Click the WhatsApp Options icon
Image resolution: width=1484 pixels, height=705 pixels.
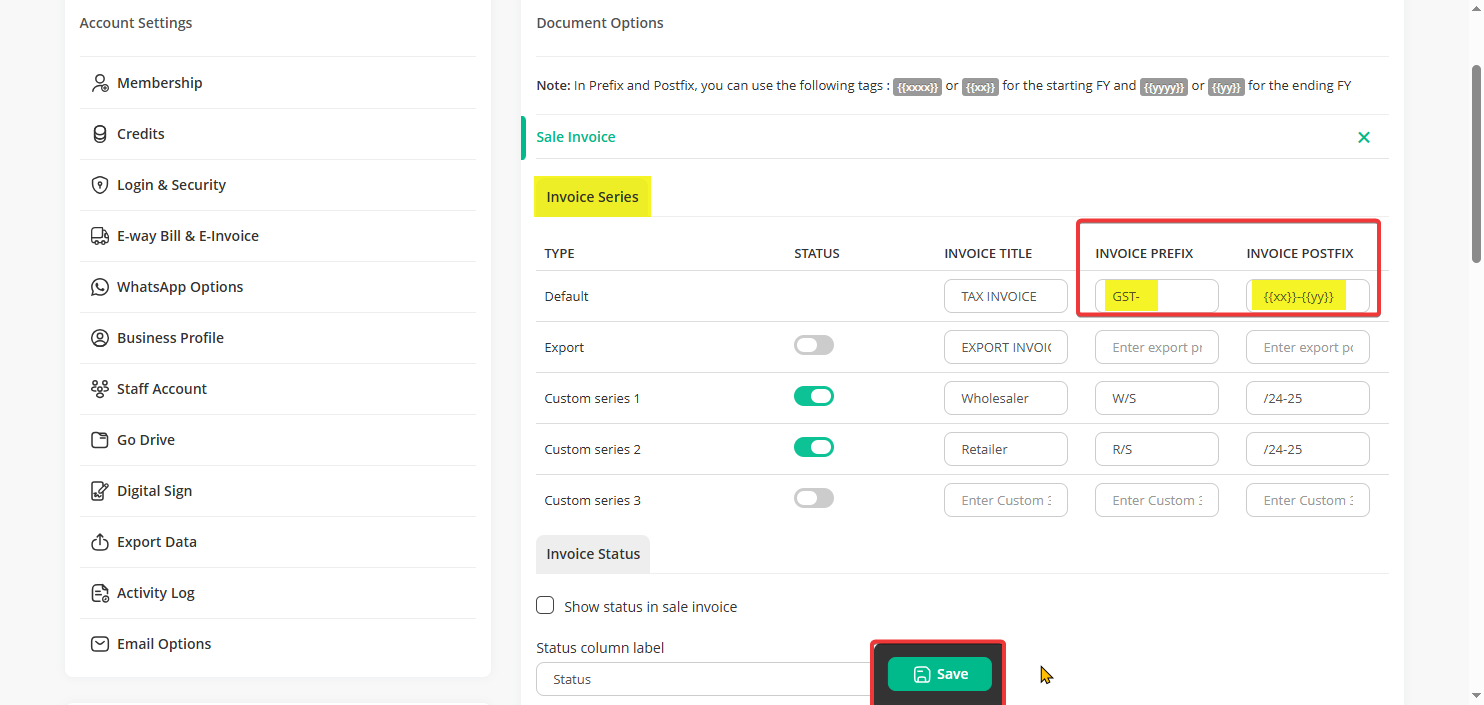100,287
